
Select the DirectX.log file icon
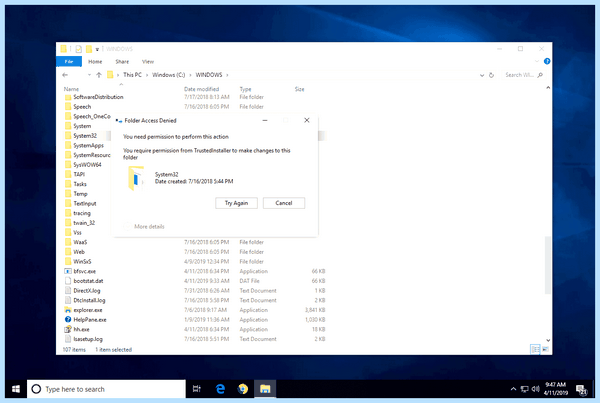(68, 291)
